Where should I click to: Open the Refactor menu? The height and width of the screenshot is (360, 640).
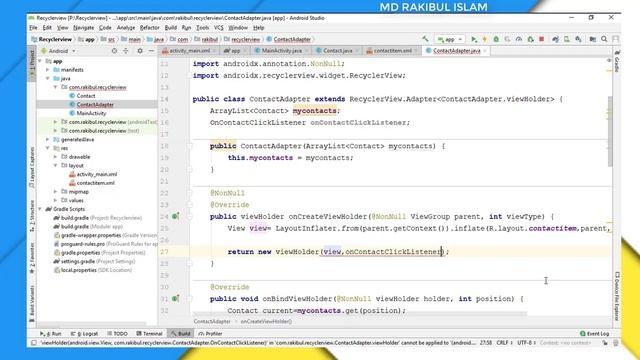(x=149, y=28)
